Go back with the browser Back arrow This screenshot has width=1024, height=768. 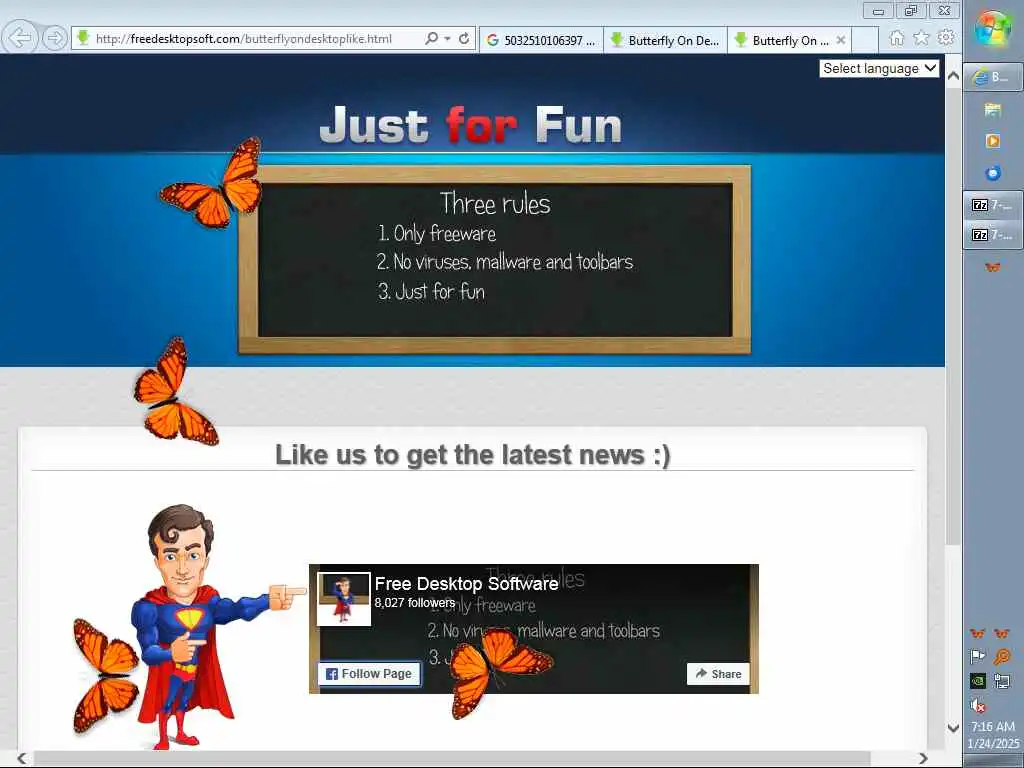[x=20, y=38]
